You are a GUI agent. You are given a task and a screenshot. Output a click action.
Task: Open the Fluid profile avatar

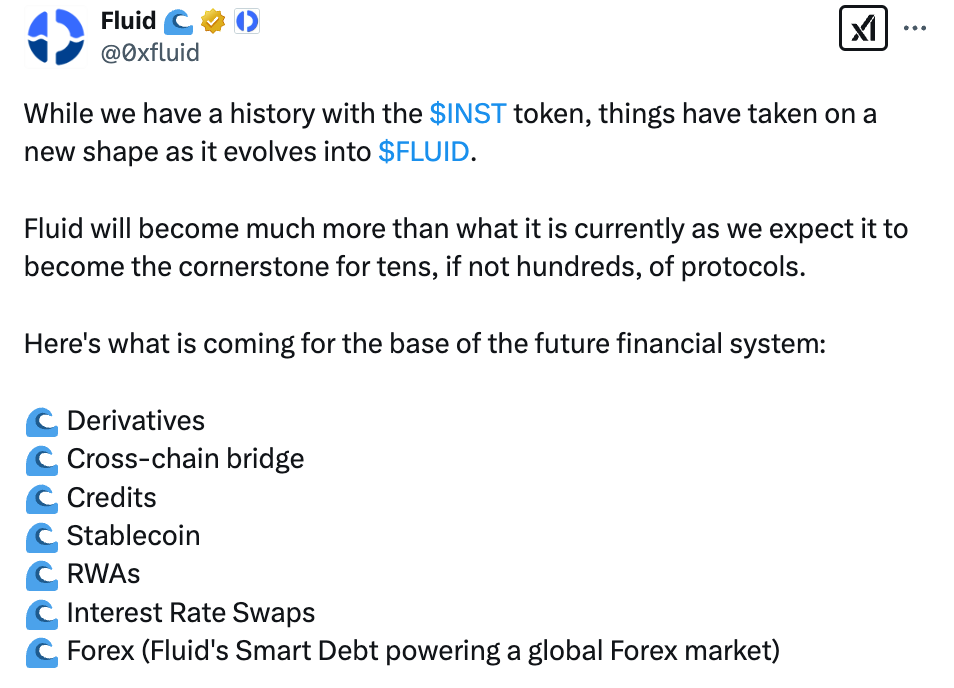[x=56, y=37]
